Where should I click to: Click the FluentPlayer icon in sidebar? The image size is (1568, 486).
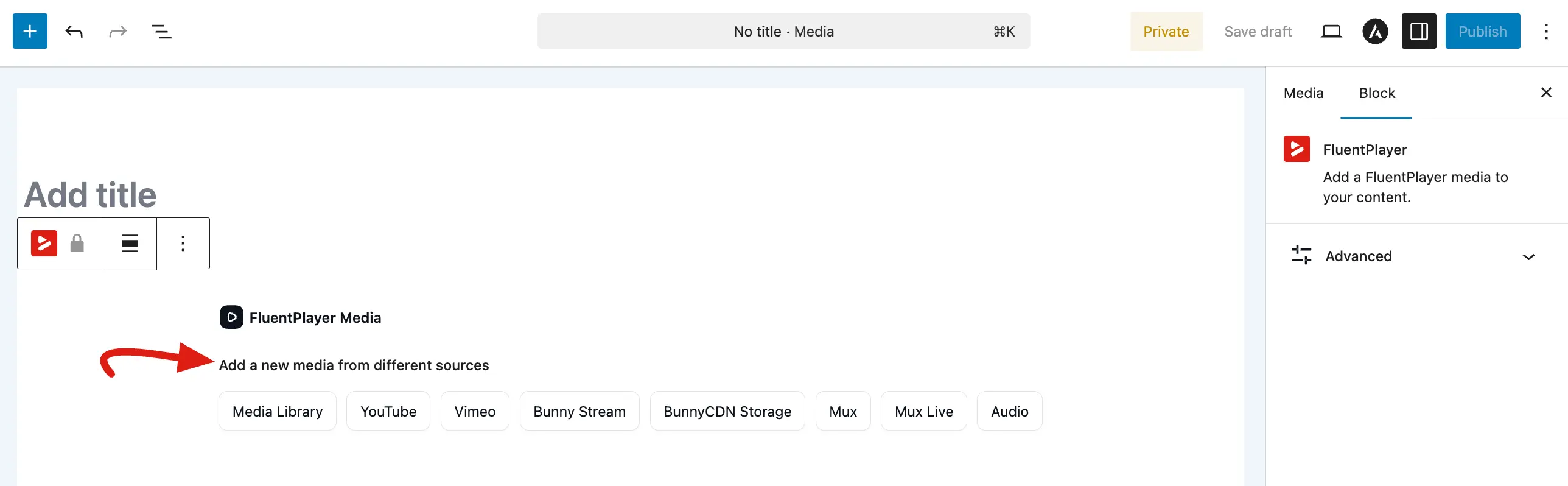(x=1297, y=149)
